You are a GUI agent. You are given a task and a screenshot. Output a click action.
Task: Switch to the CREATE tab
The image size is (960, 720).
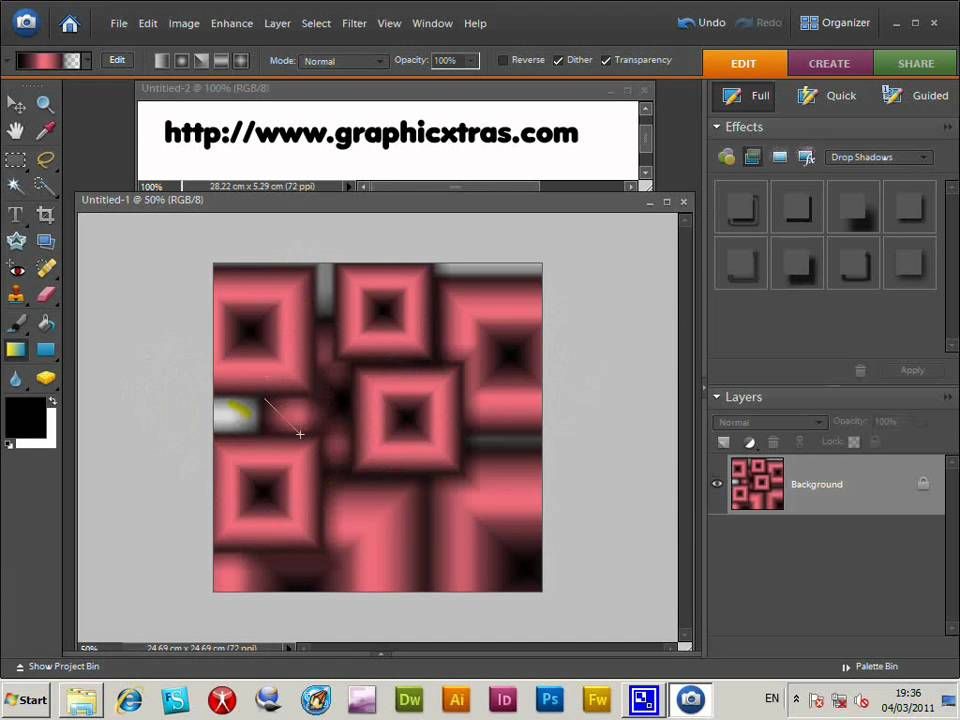point(829,63)
